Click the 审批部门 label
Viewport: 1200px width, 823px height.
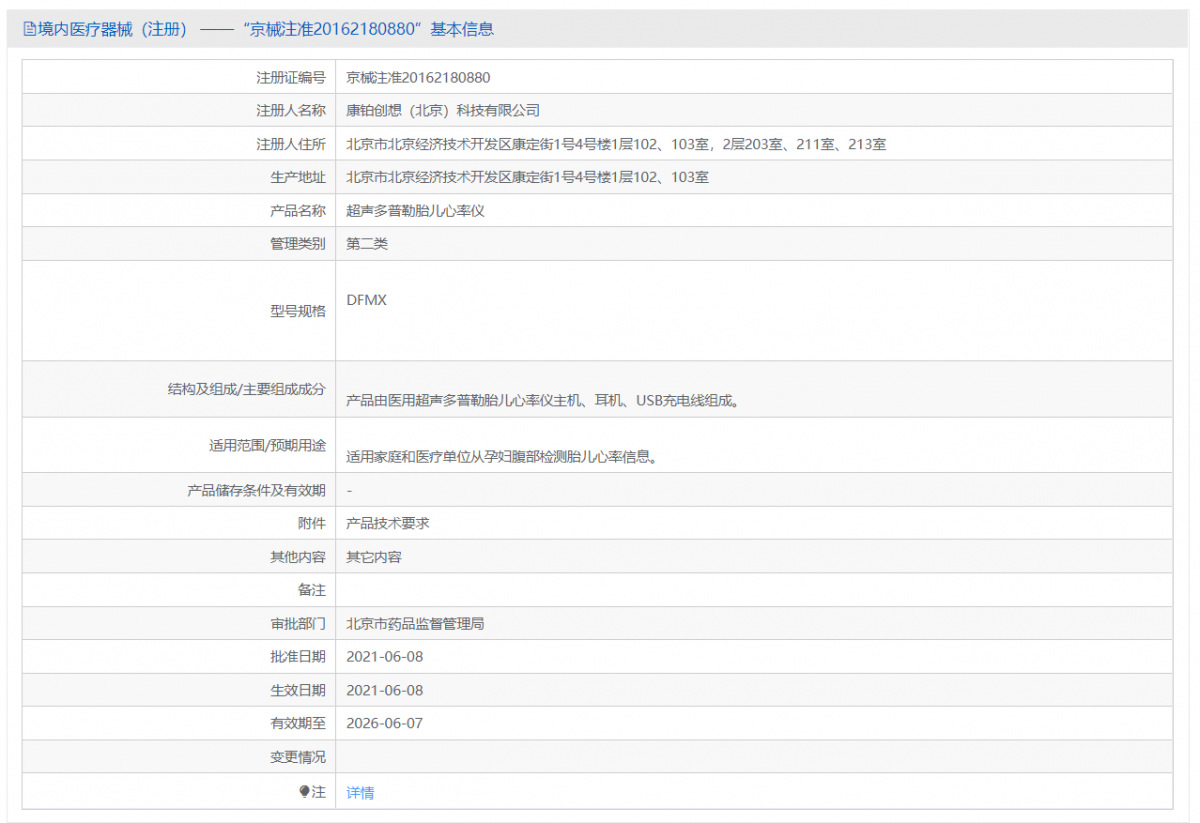point(298,624)
